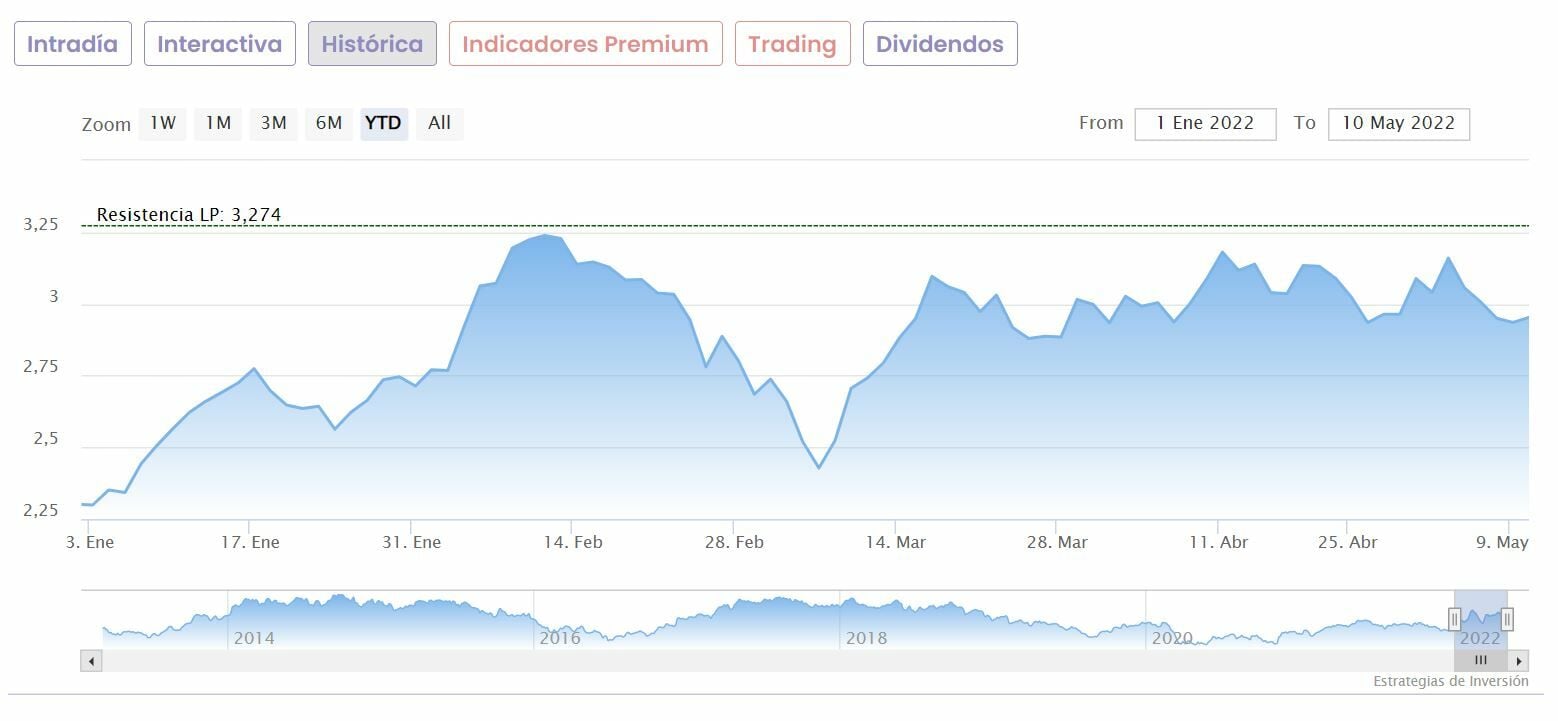
Task: Go to the Trading tab
Action: [x=792, y=44]
